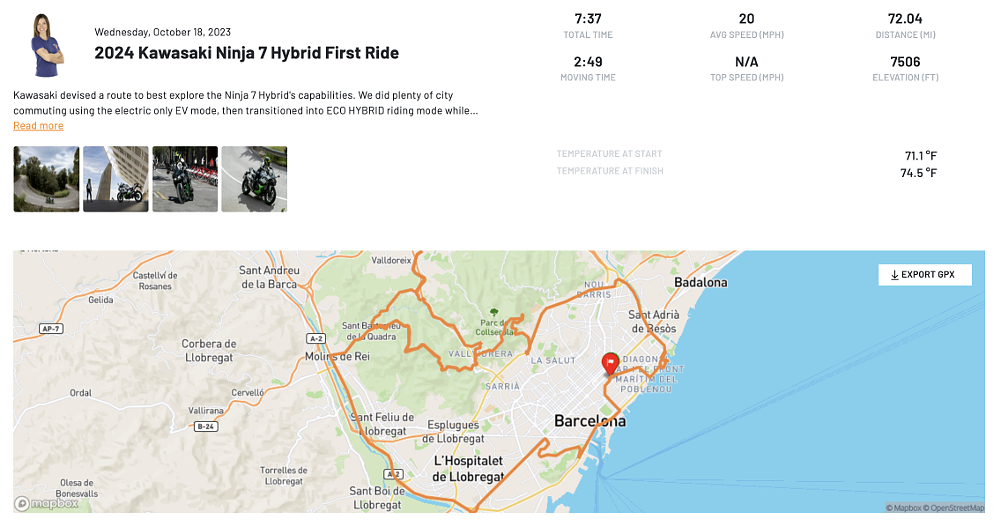Click the Sant Boi de Llobregat label
Screen dimensions: 1000x528
point(377,498)
